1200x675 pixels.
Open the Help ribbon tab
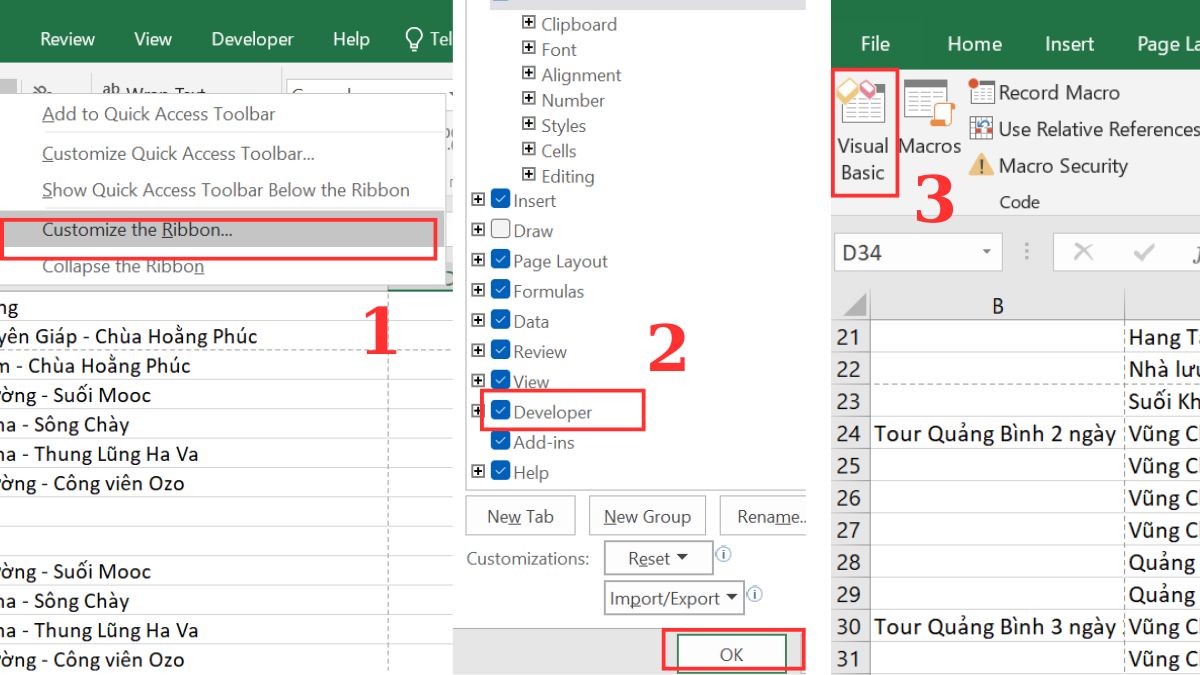coord(351,39)
